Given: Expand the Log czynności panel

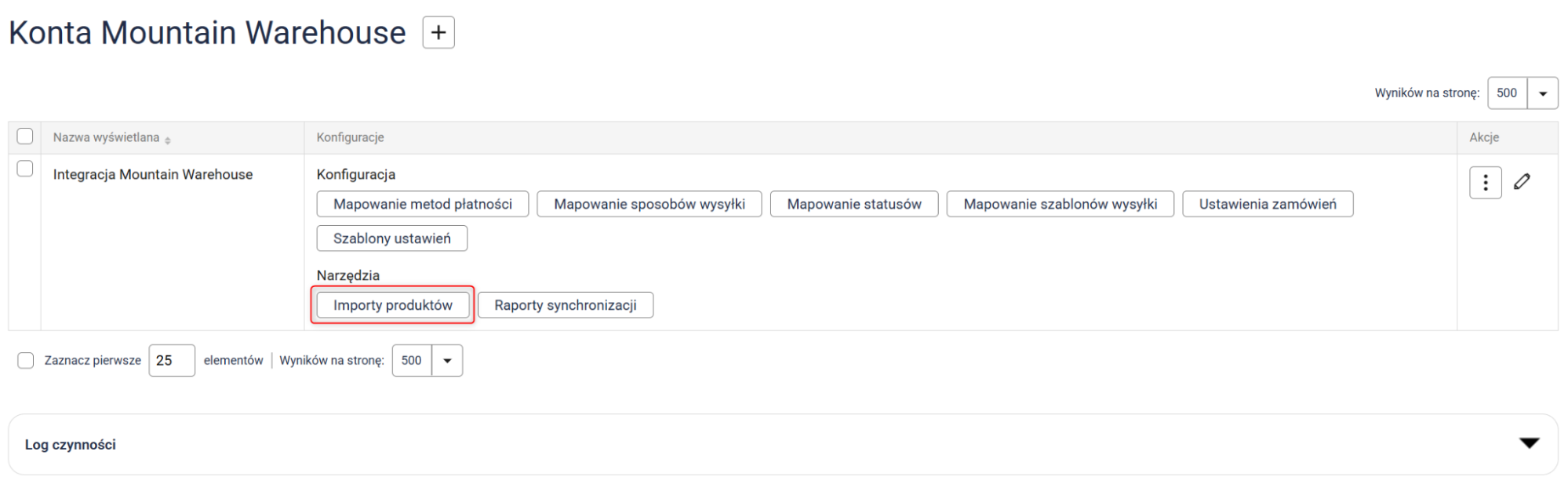Looking at the screenshot, I should click(x=1529, y=444).
